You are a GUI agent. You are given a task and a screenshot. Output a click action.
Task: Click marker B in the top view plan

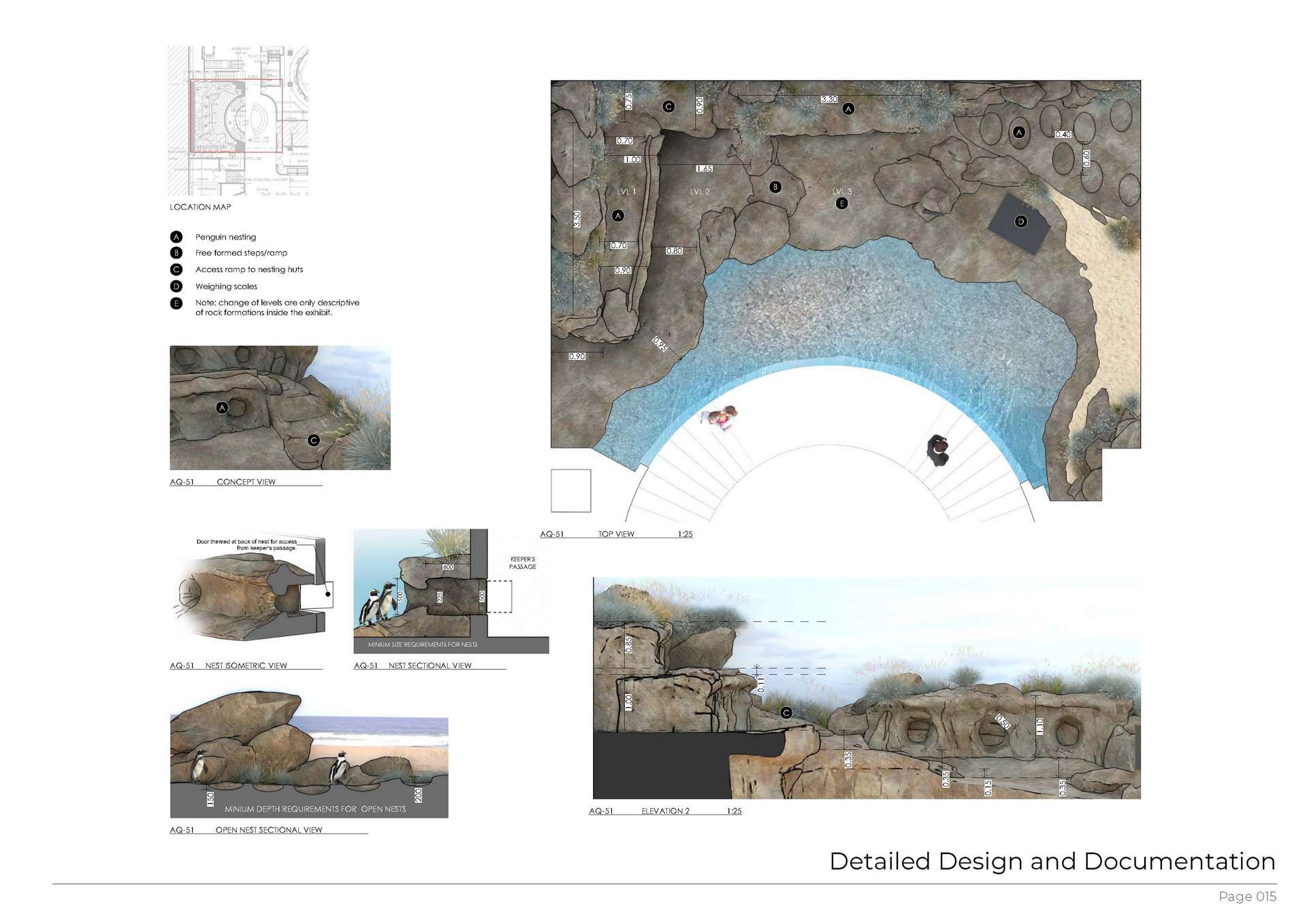pos(775,186)
